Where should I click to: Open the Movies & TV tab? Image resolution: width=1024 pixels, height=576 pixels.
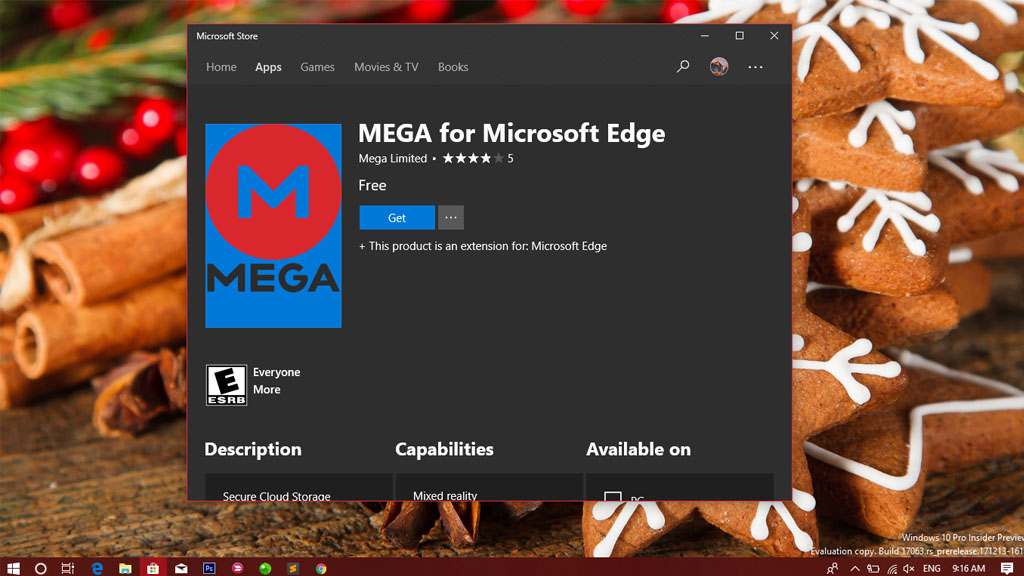click(386, 67)
